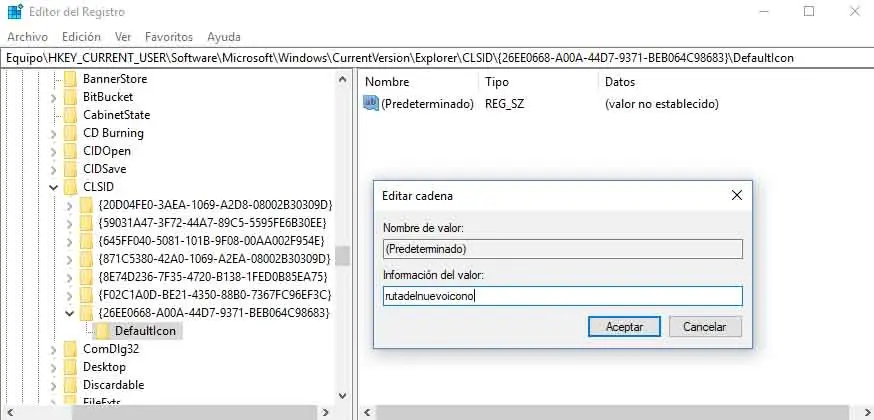Expand the Desktop key
The image size is (874, 420).
pyautogui.click(x=54, y=368)
